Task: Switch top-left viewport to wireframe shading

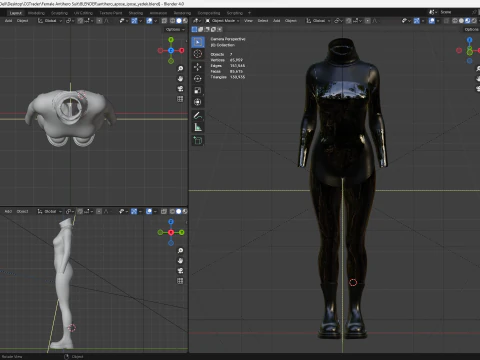Action: [x=172, y=21]
